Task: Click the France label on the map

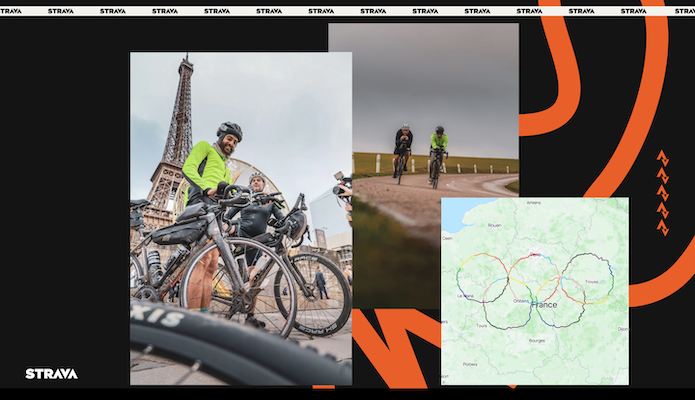Action: pyautogui.click(x=545, y=303)
